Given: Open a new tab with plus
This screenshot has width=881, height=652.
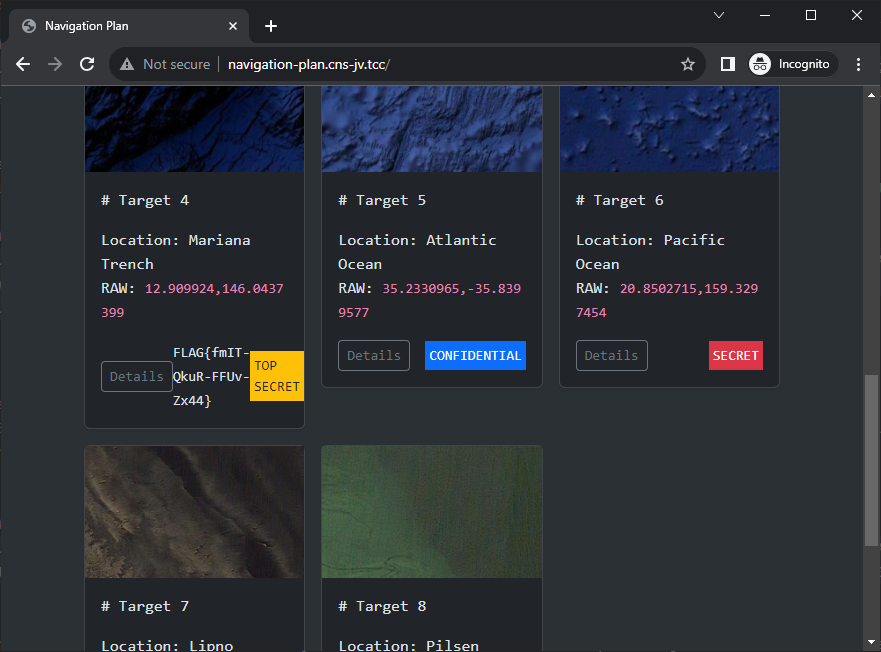Looking at the screenshot, I should [271, 26].
